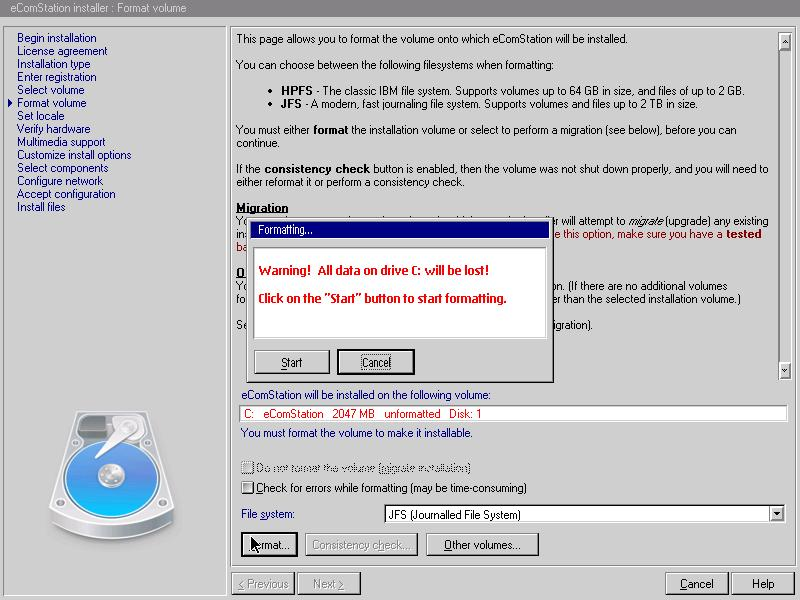Go to Accept configuration step
The image size is (800, 600).
click(x=66, y=194)
